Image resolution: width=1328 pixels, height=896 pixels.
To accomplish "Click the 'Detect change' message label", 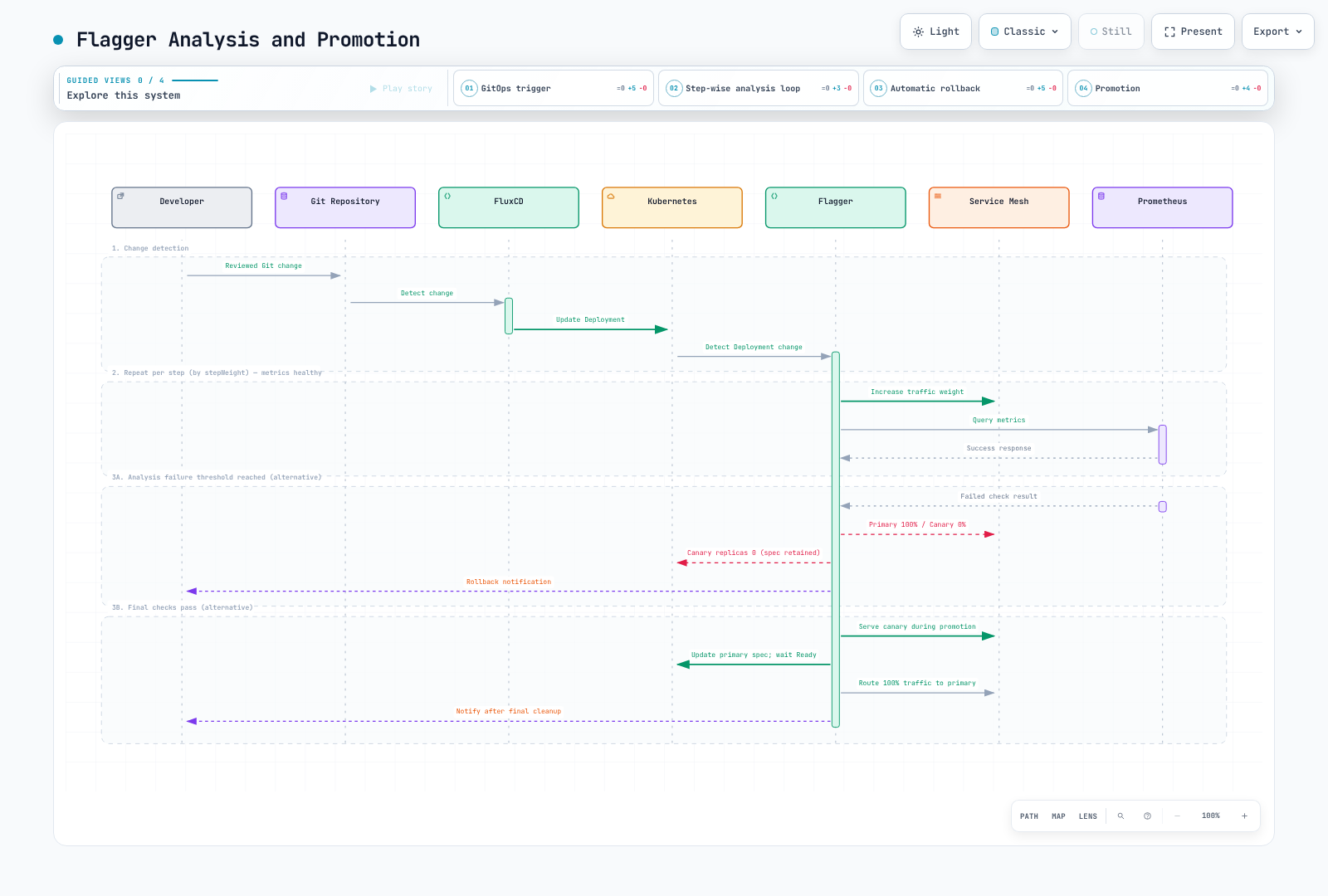I will [427, 294].
